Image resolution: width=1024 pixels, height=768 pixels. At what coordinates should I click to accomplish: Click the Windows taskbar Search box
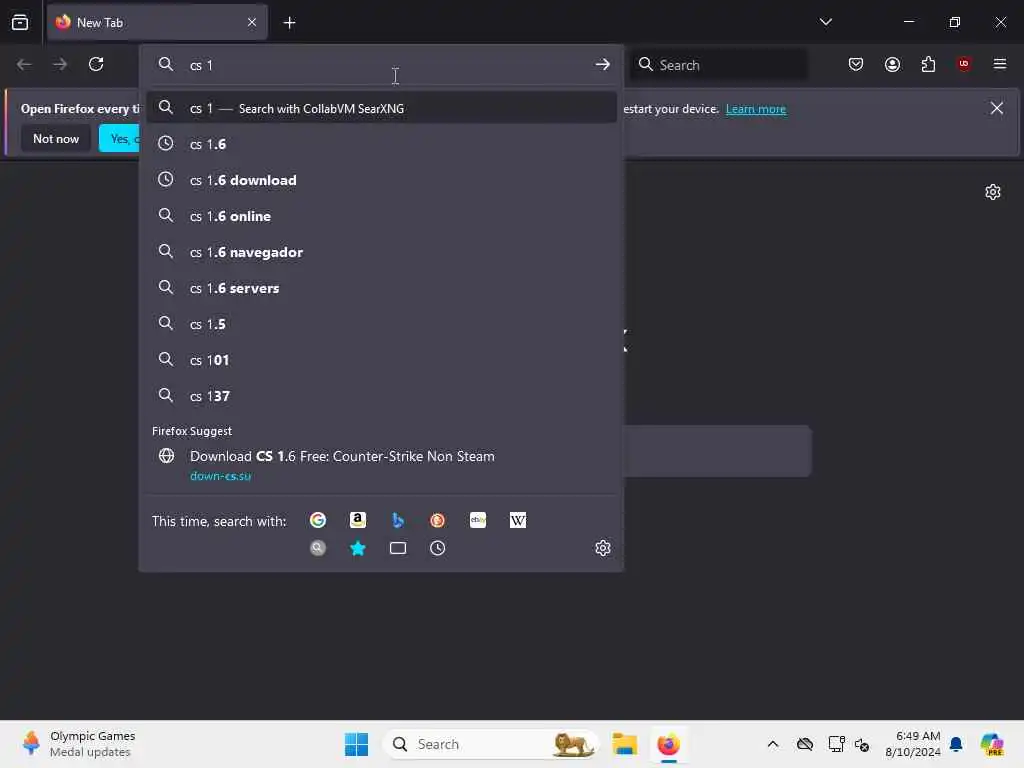tap(491, 744)
